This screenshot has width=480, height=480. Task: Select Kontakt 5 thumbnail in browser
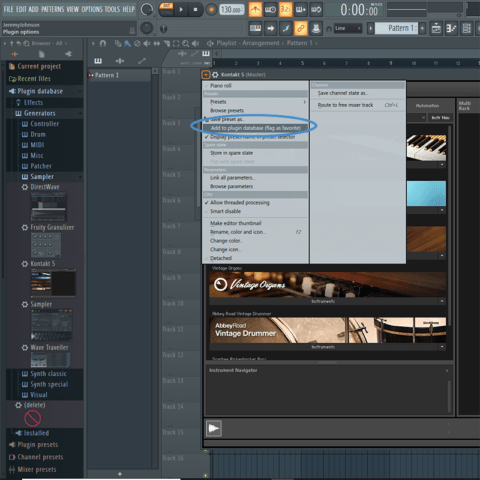click(x=53, y=283)
